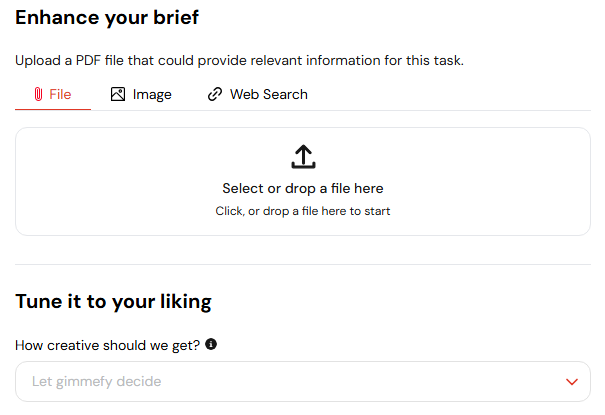The width and height of the screenshot is (605, 415).
Task: Click the "How creative should we get?" label
Action: pyautogui.click(x=108, y=345)
